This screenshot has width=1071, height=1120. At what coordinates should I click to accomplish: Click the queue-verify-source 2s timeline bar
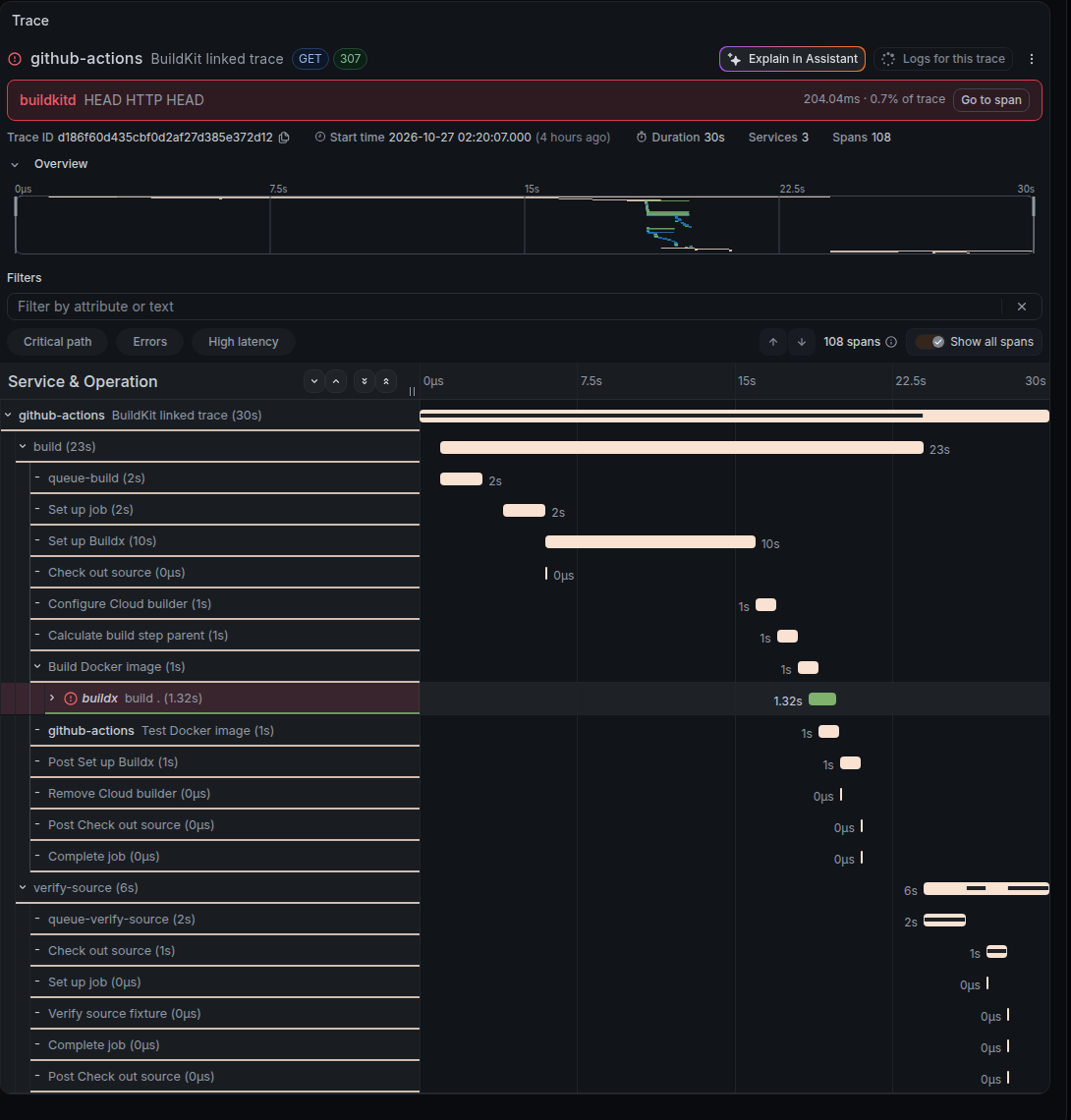point(944,921)
